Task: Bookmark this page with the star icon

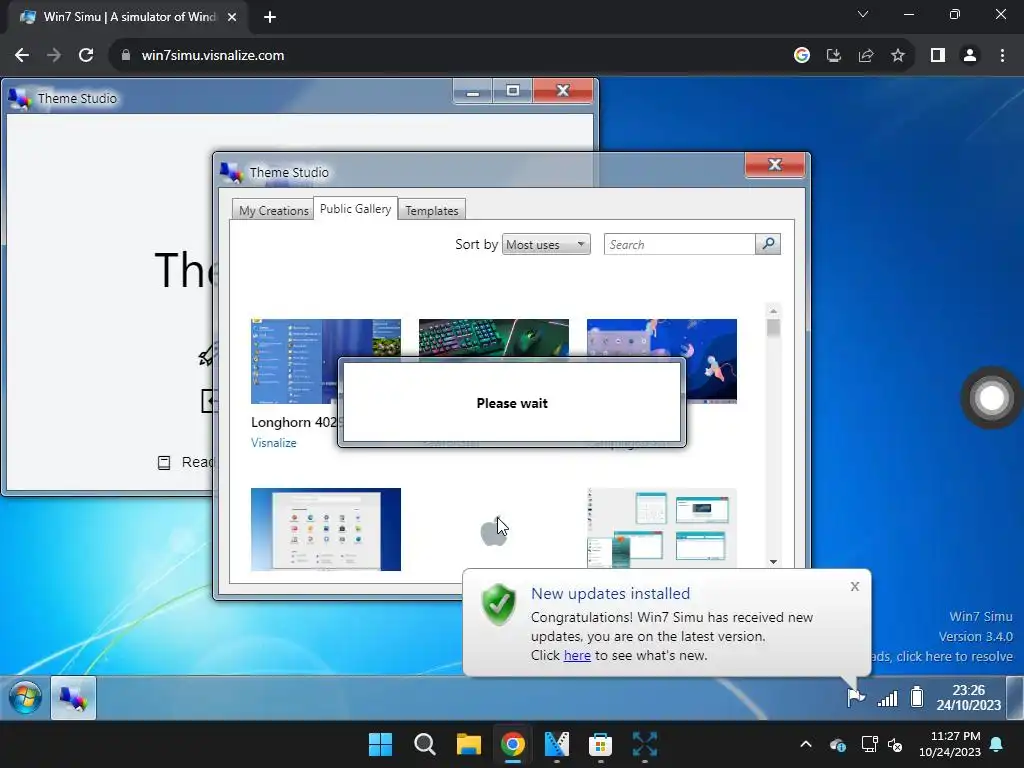Action: coord(898,56)
